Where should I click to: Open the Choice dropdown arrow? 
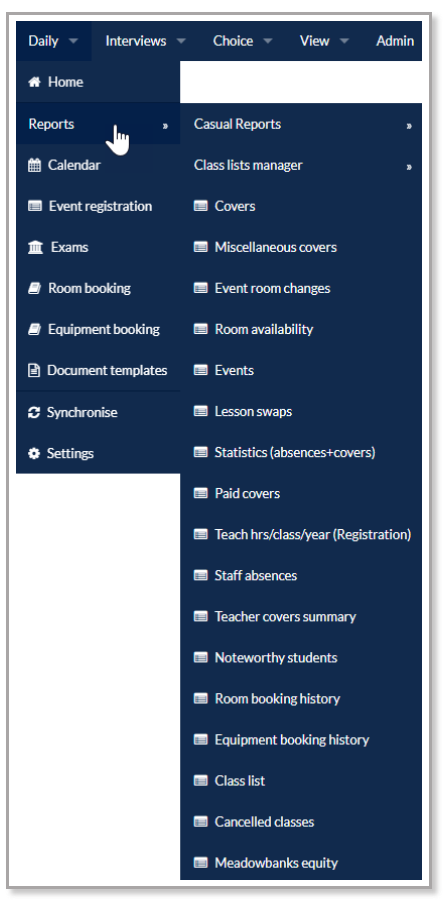[x=267, y=41]
